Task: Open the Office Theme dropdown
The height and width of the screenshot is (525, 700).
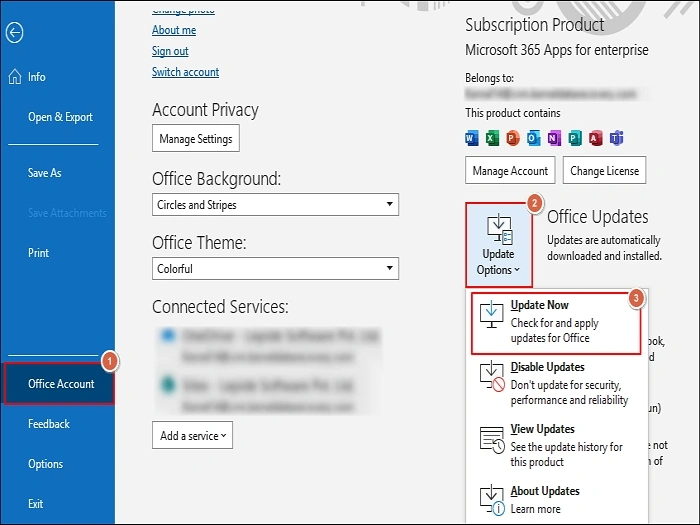Action: (275, 268)
